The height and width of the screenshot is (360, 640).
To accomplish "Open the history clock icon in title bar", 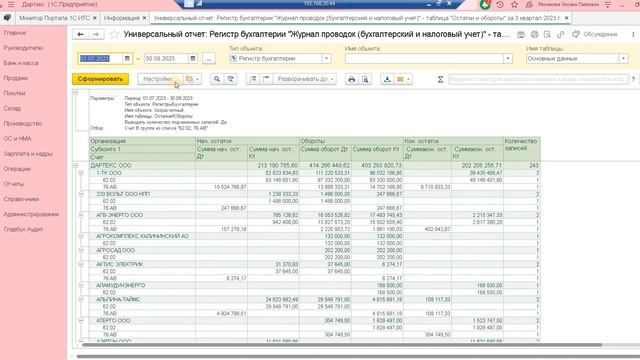I will (x=500, y=4).
